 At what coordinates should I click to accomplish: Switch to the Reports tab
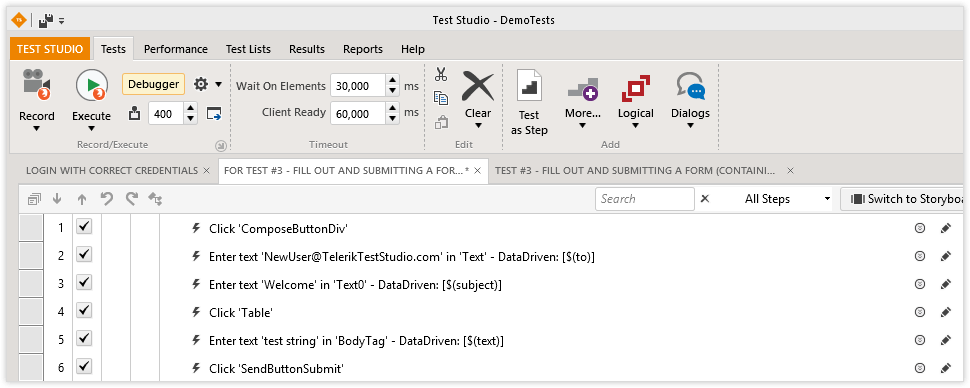pos(363,49)
